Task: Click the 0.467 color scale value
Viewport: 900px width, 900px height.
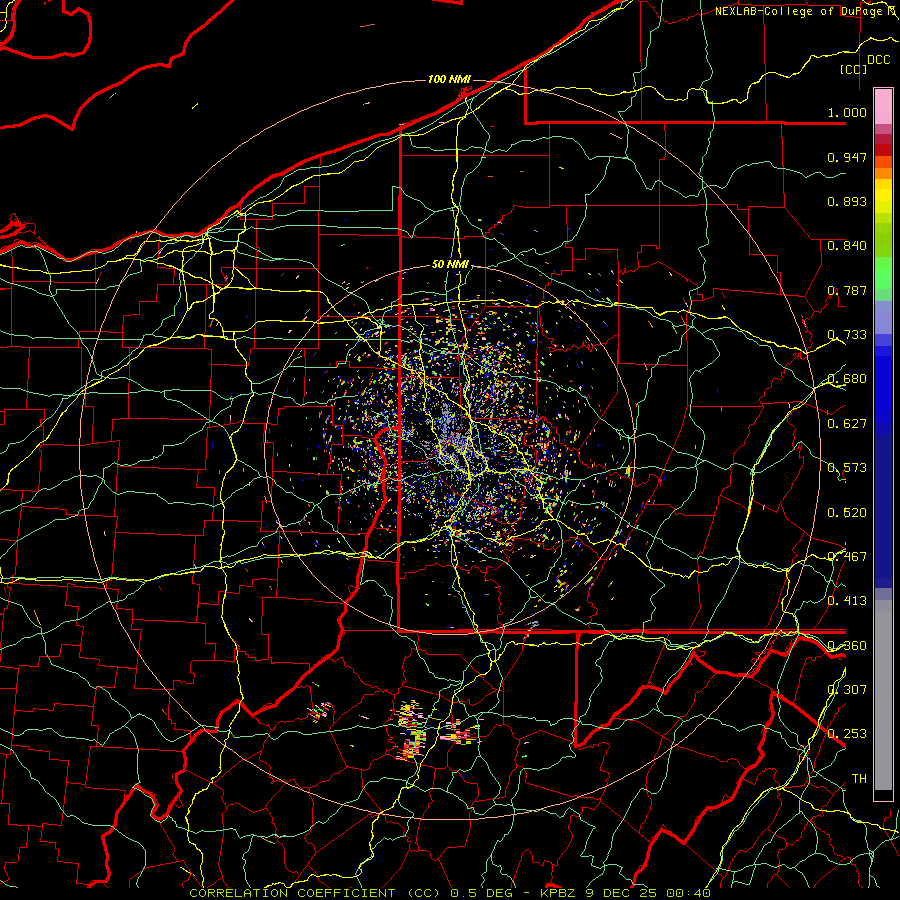Action: (x=847, y=557)
